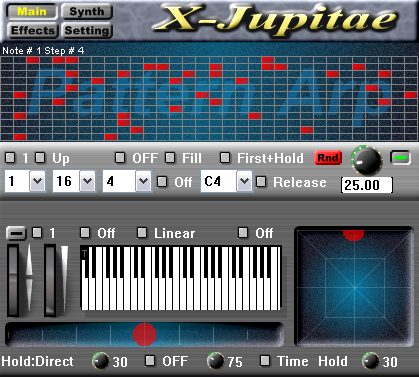Toggle the Time checkbox
The image size is (419, 377).
[265, 360]
